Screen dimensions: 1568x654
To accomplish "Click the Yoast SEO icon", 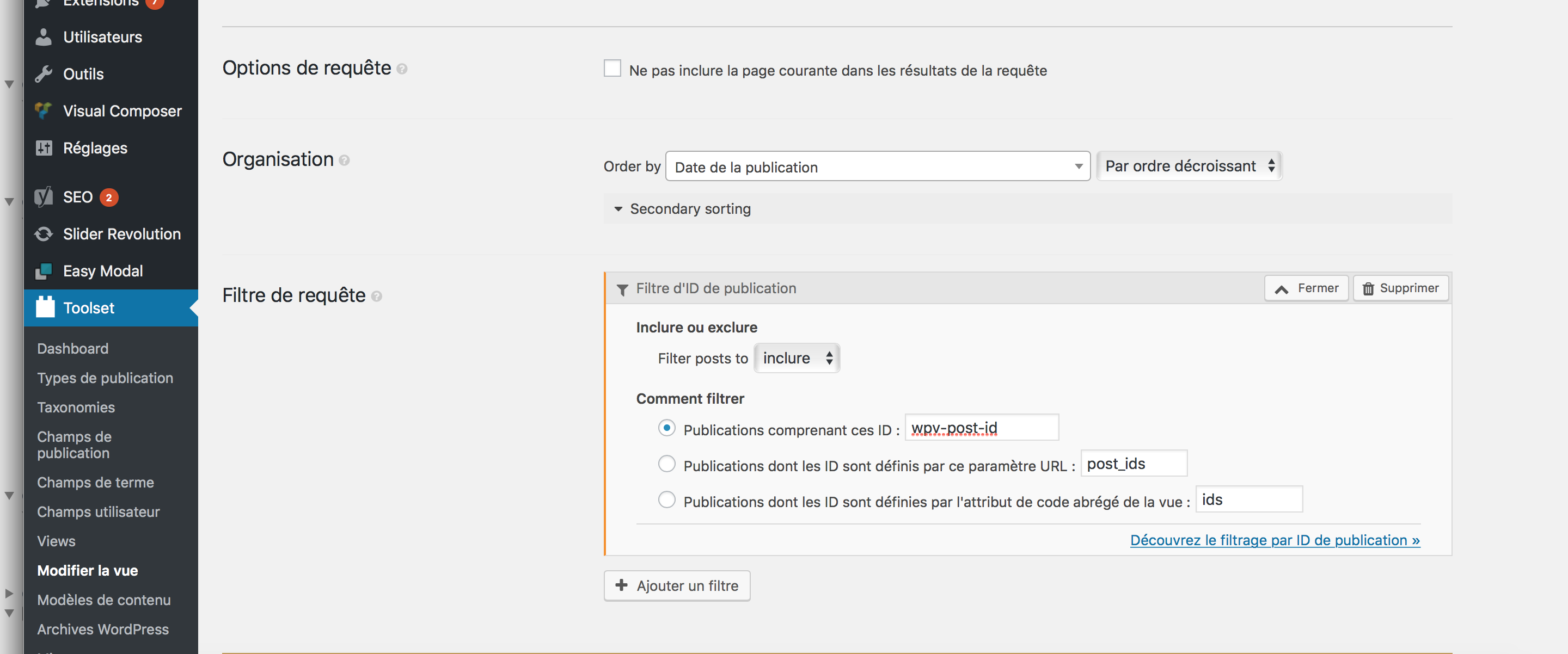I will pyautogui.click(x=43, y=197).
